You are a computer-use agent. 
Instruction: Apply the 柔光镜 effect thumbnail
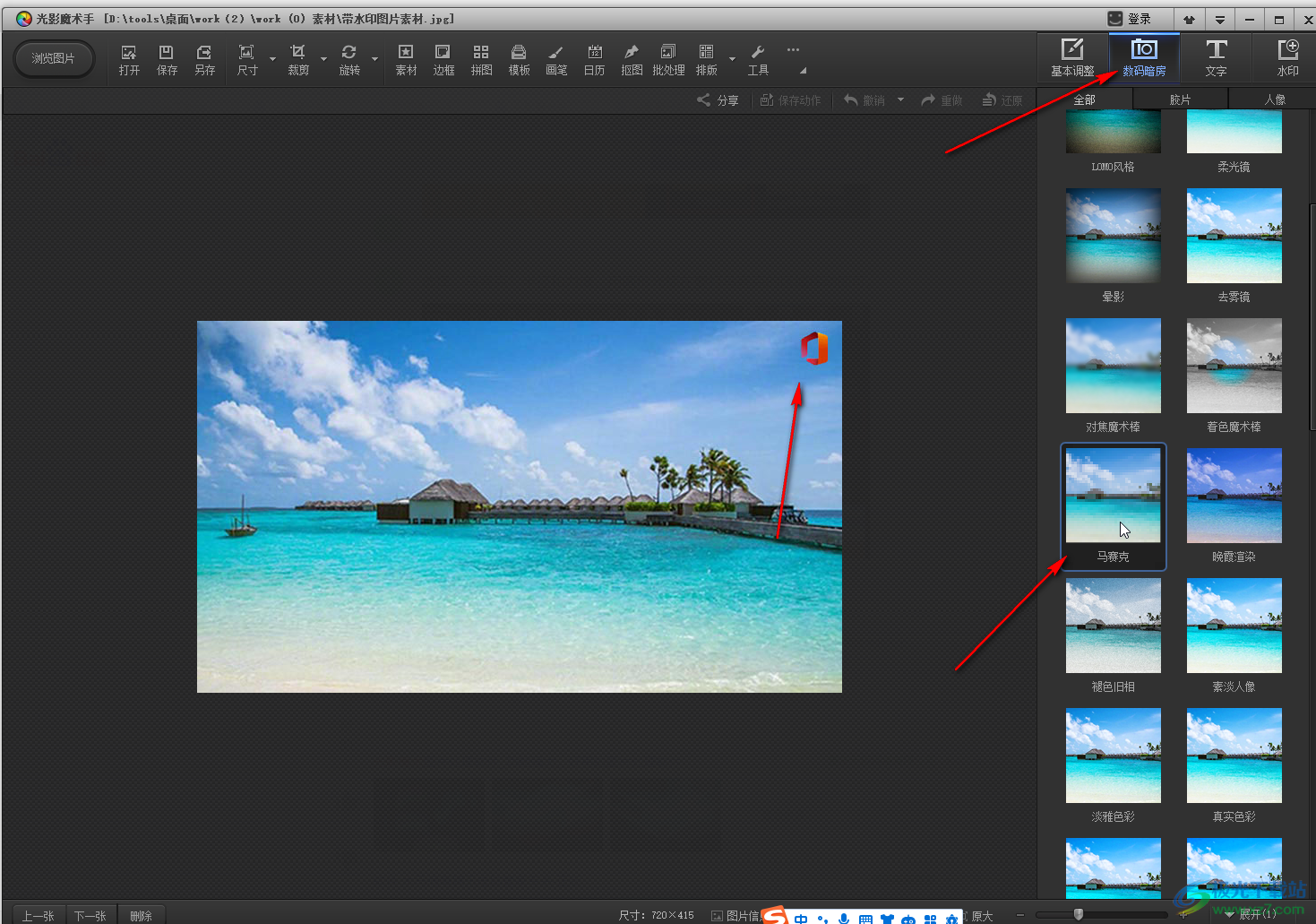[1234, 133]
